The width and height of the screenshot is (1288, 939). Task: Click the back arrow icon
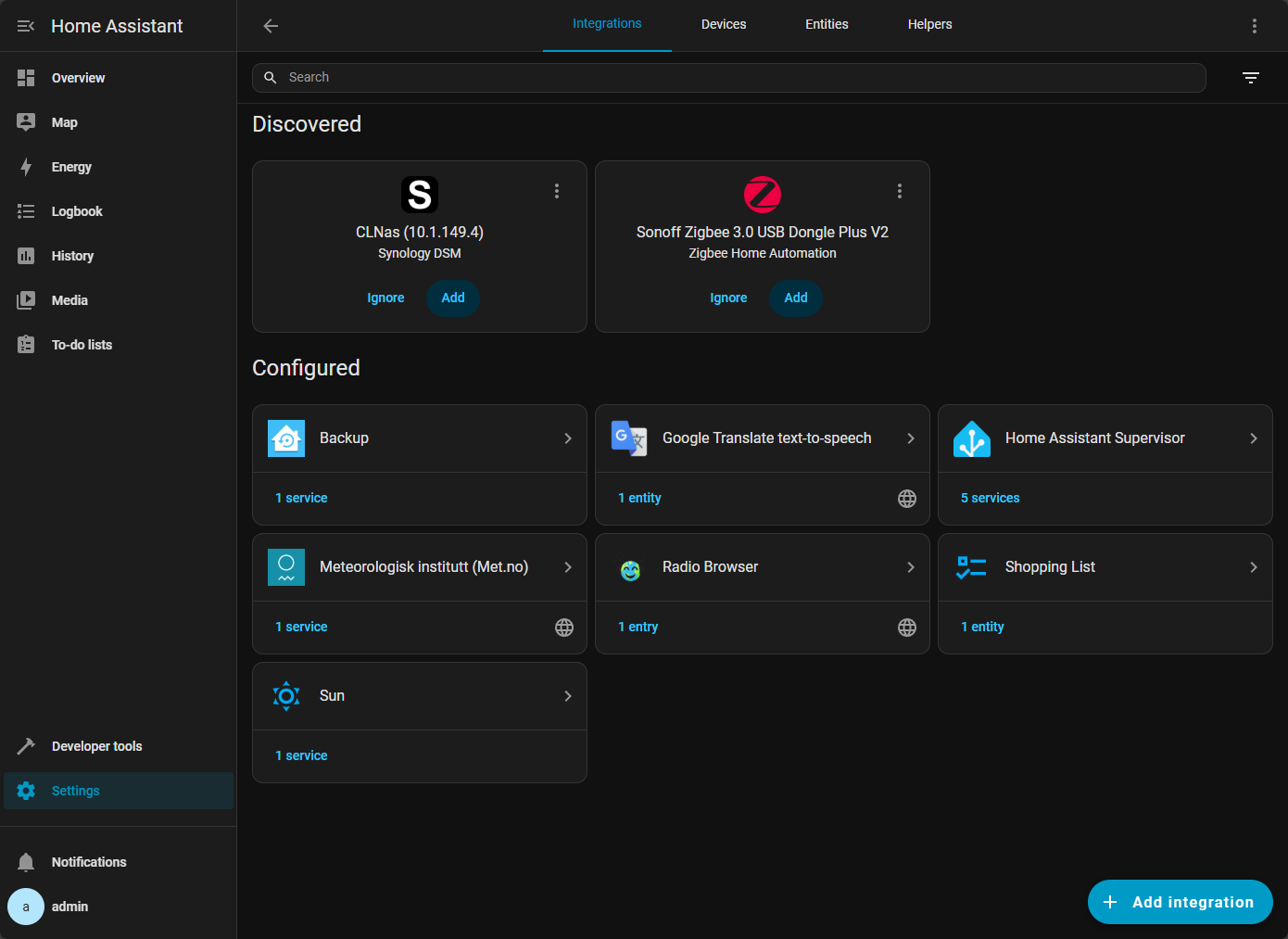click(271, 26)
